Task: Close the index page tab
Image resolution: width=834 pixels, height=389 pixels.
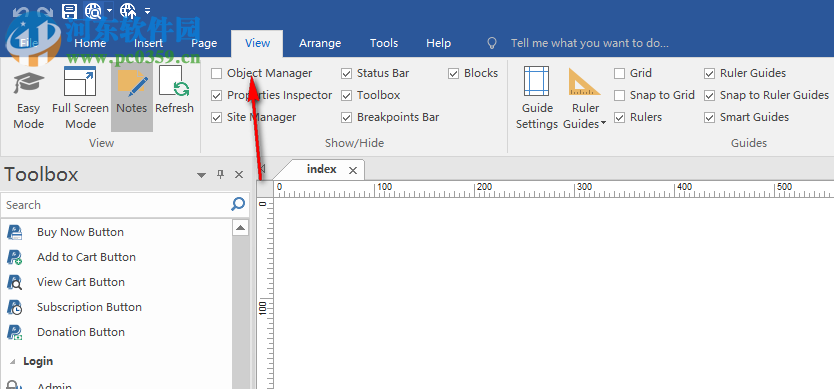Action: tap(353, 170)
